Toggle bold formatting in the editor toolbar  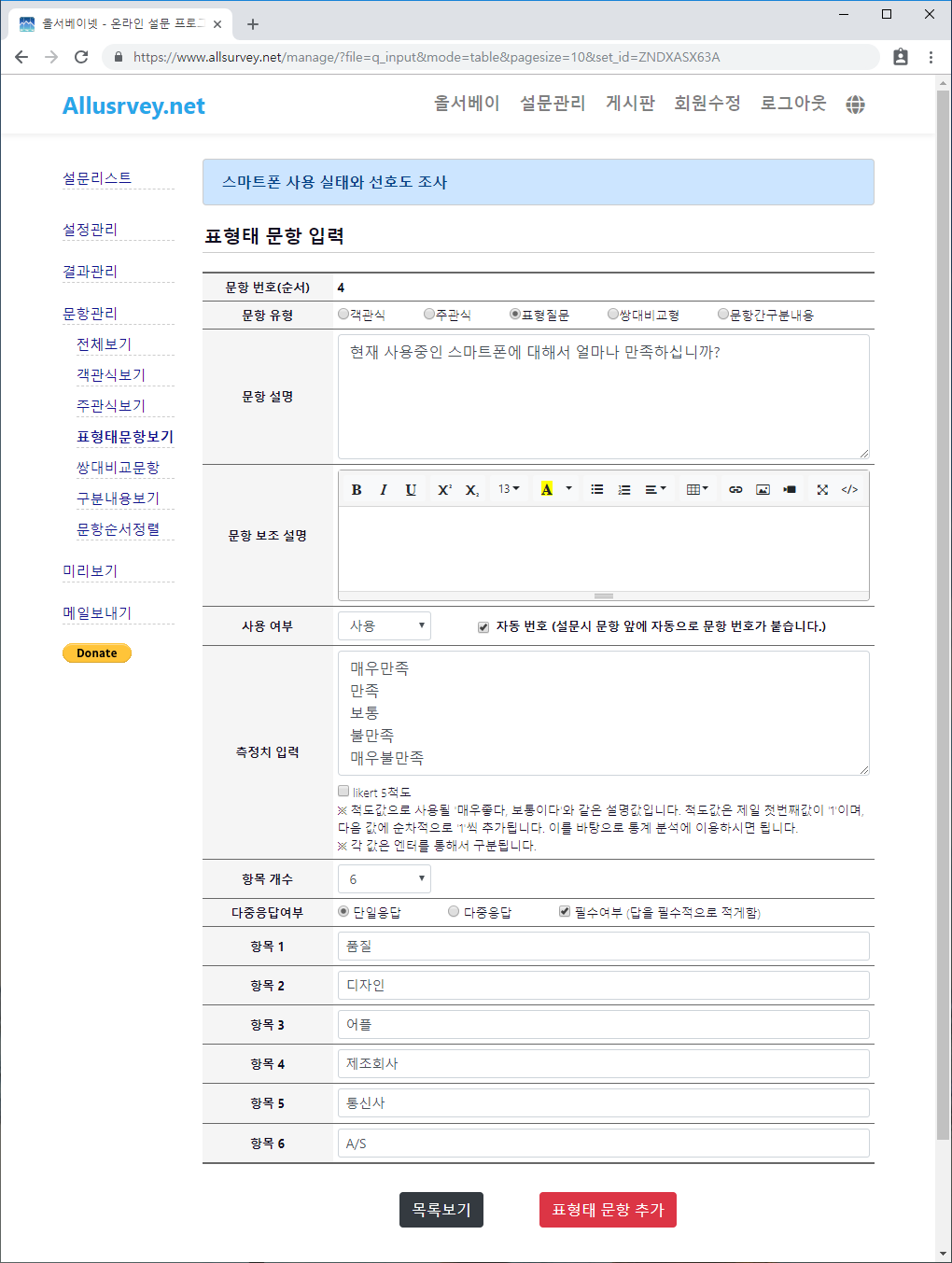pyautogui.click(x=357, y=489)
